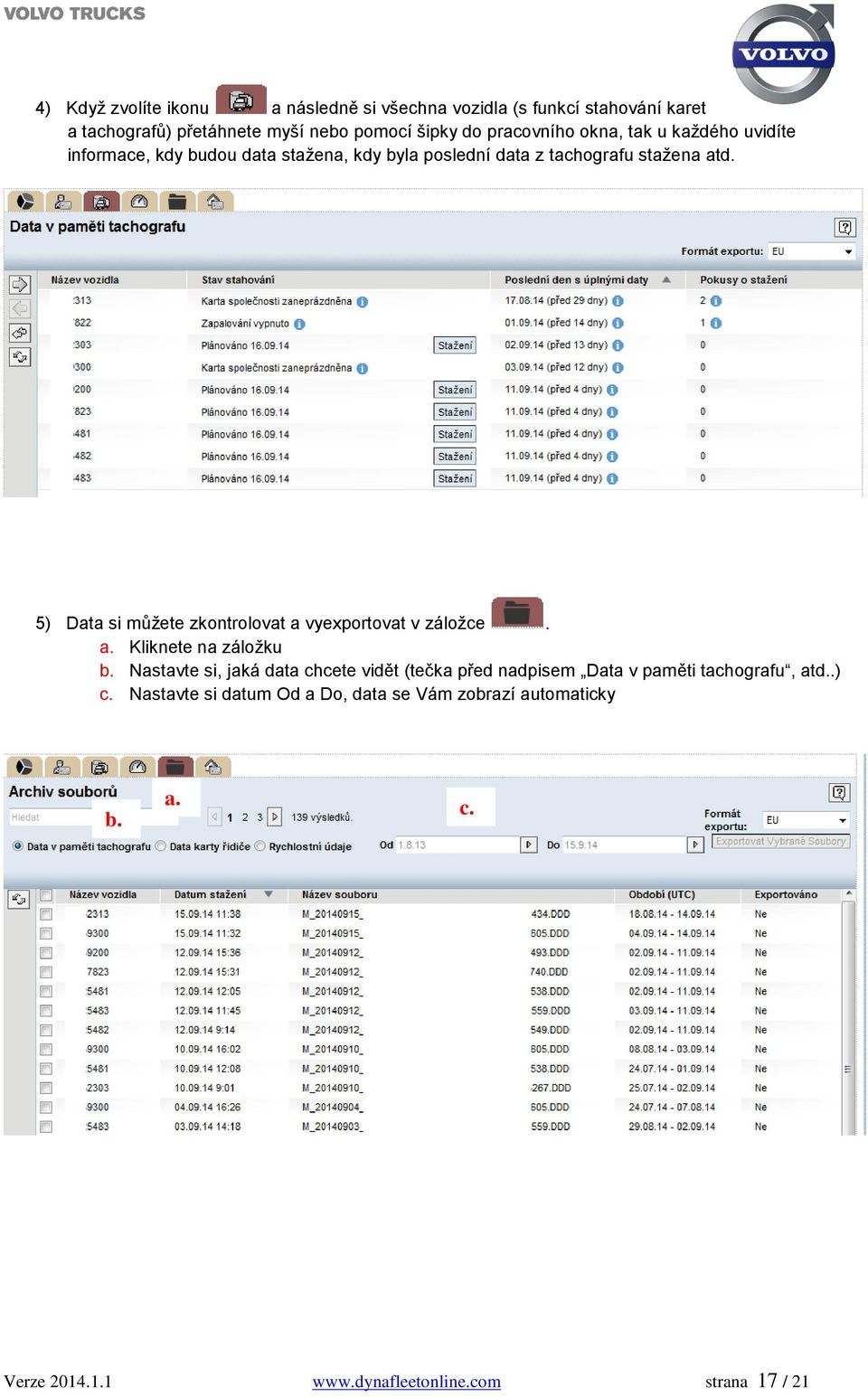868x1397 pixels.
Task: Open Od date picker arrow
Action: tap(529, 845)
